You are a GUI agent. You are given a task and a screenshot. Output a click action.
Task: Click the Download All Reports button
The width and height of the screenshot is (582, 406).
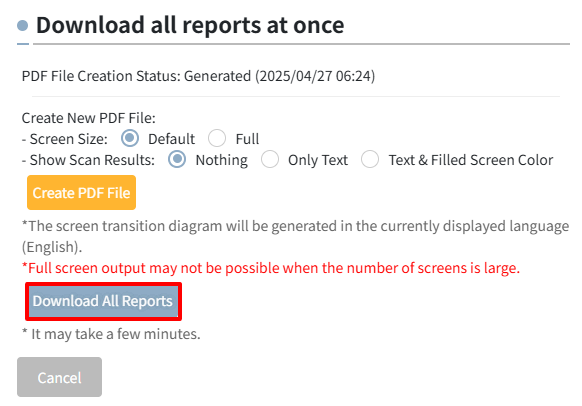103,301
